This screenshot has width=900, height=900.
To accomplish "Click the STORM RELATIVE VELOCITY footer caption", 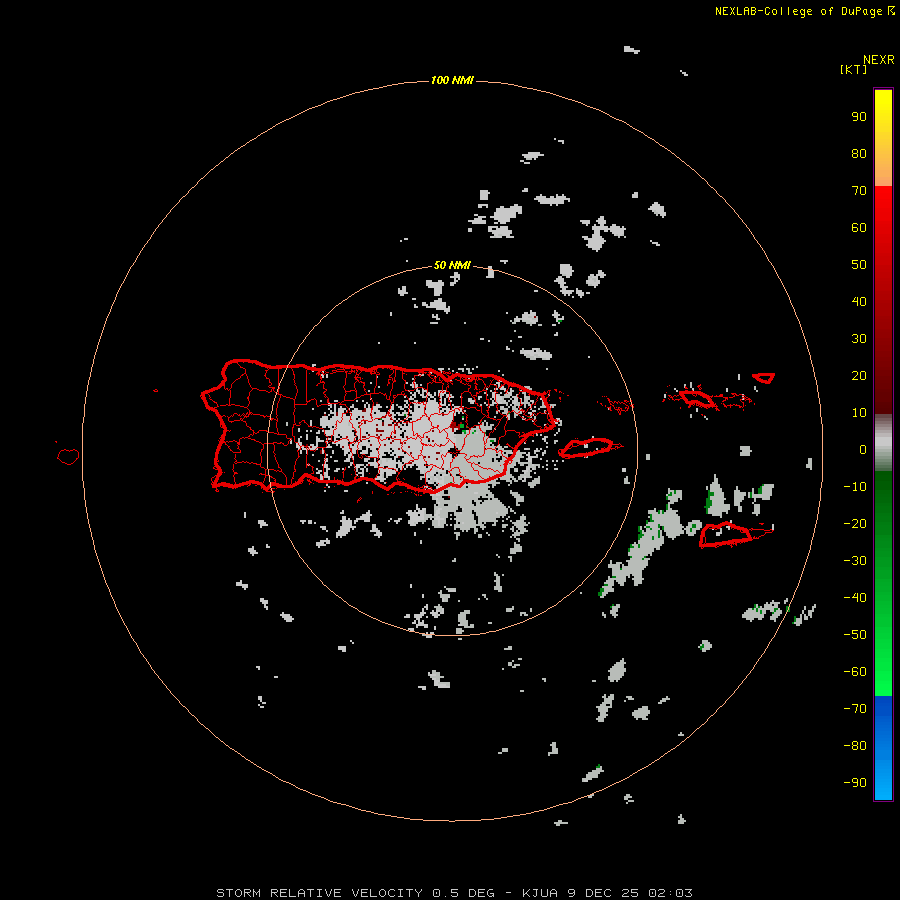I will click(454, 893).
